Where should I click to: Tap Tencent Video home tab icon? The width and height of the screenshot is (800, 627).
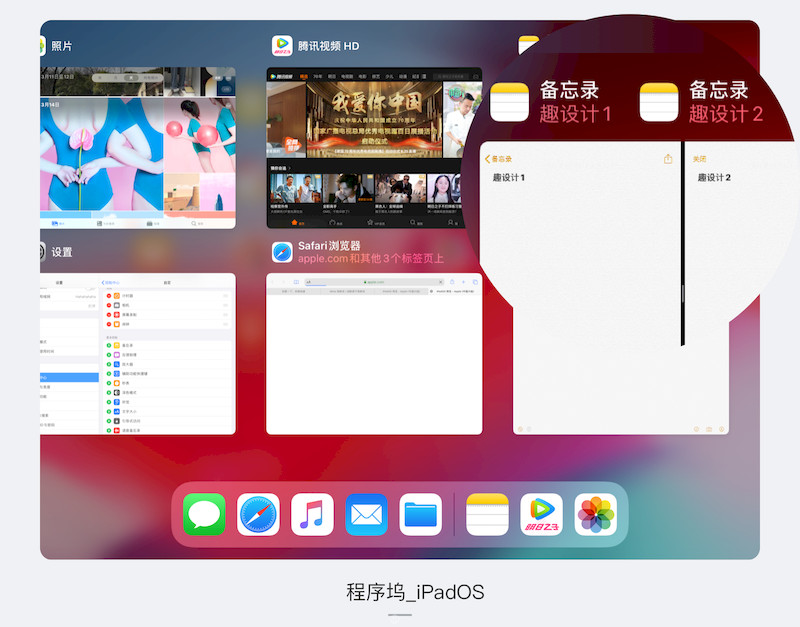294,222
